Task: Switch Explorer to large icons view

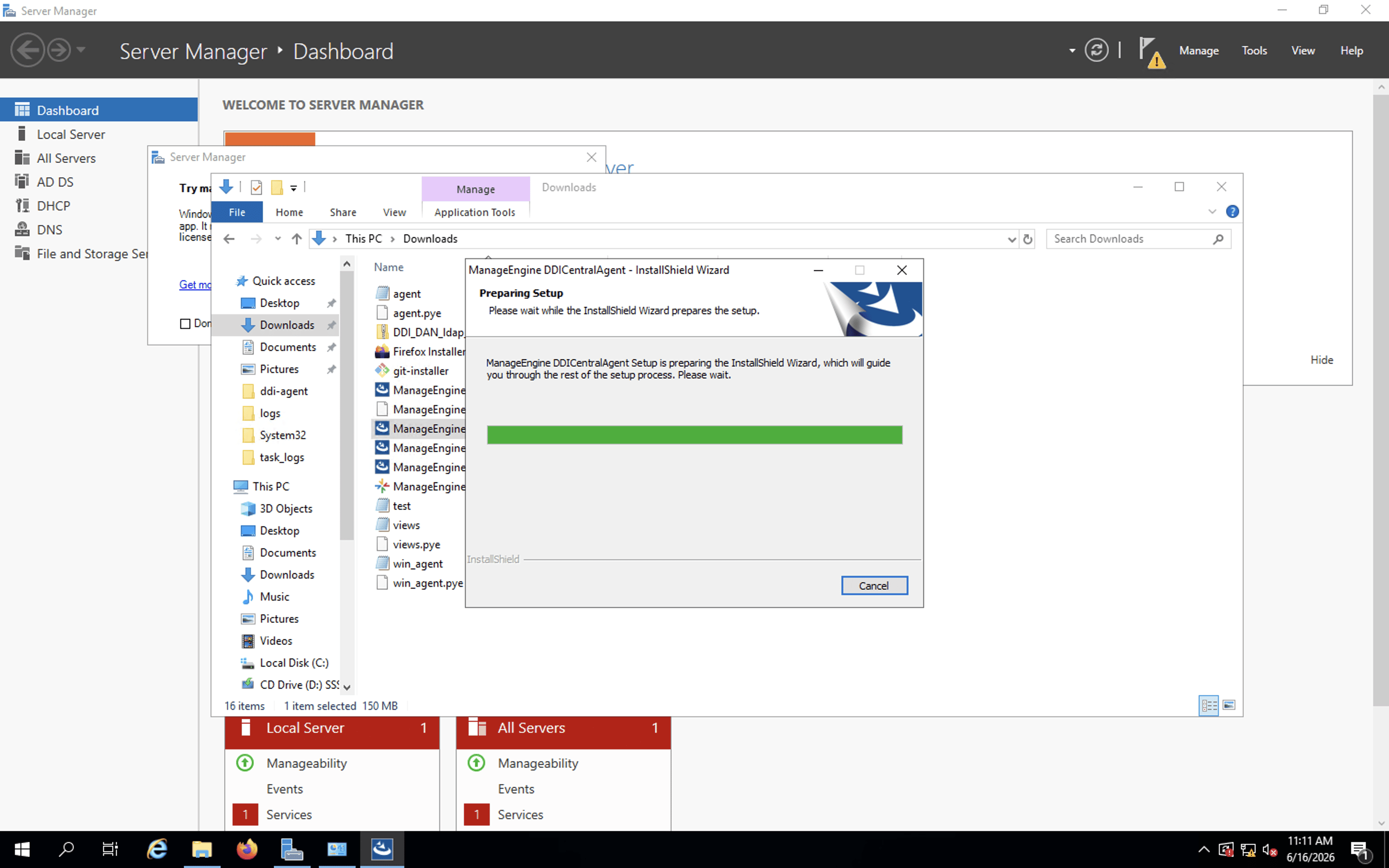Action: (x=1229, y=705)
